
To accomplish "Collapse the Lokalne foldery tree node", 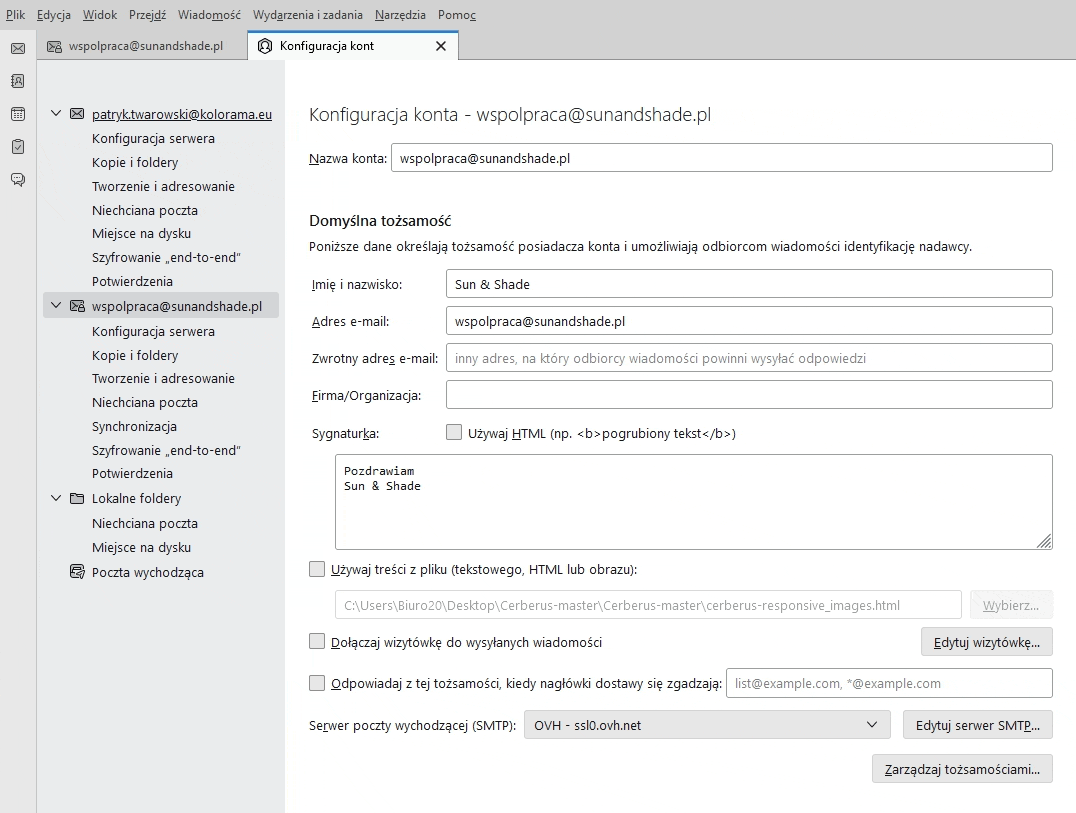I will [x=56, y=498].
